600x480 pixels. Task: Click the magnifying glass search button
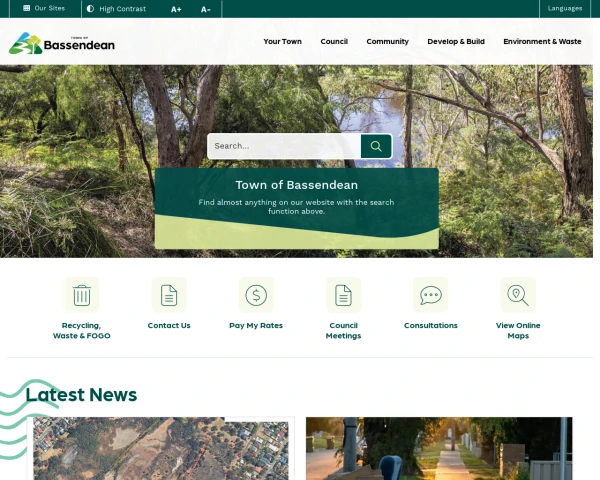click(x=376, y=146)
